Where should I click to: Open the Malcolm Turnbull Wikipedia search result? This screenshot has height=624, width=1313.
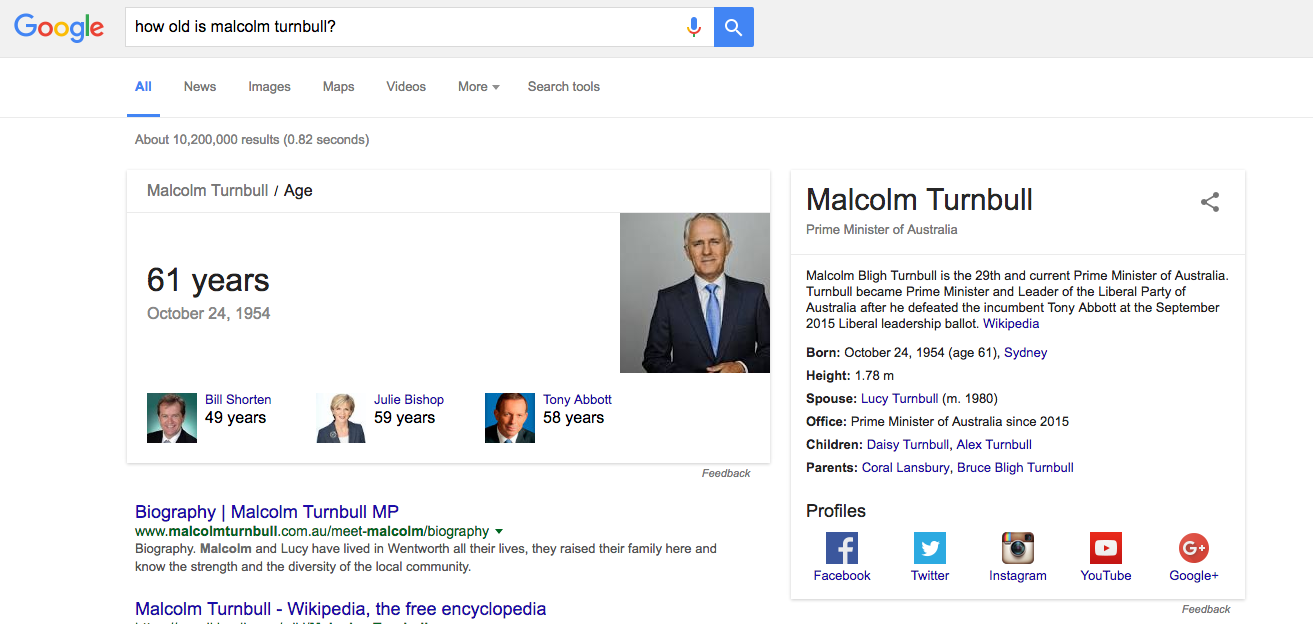pyautogui.click(x=341, y=609)
